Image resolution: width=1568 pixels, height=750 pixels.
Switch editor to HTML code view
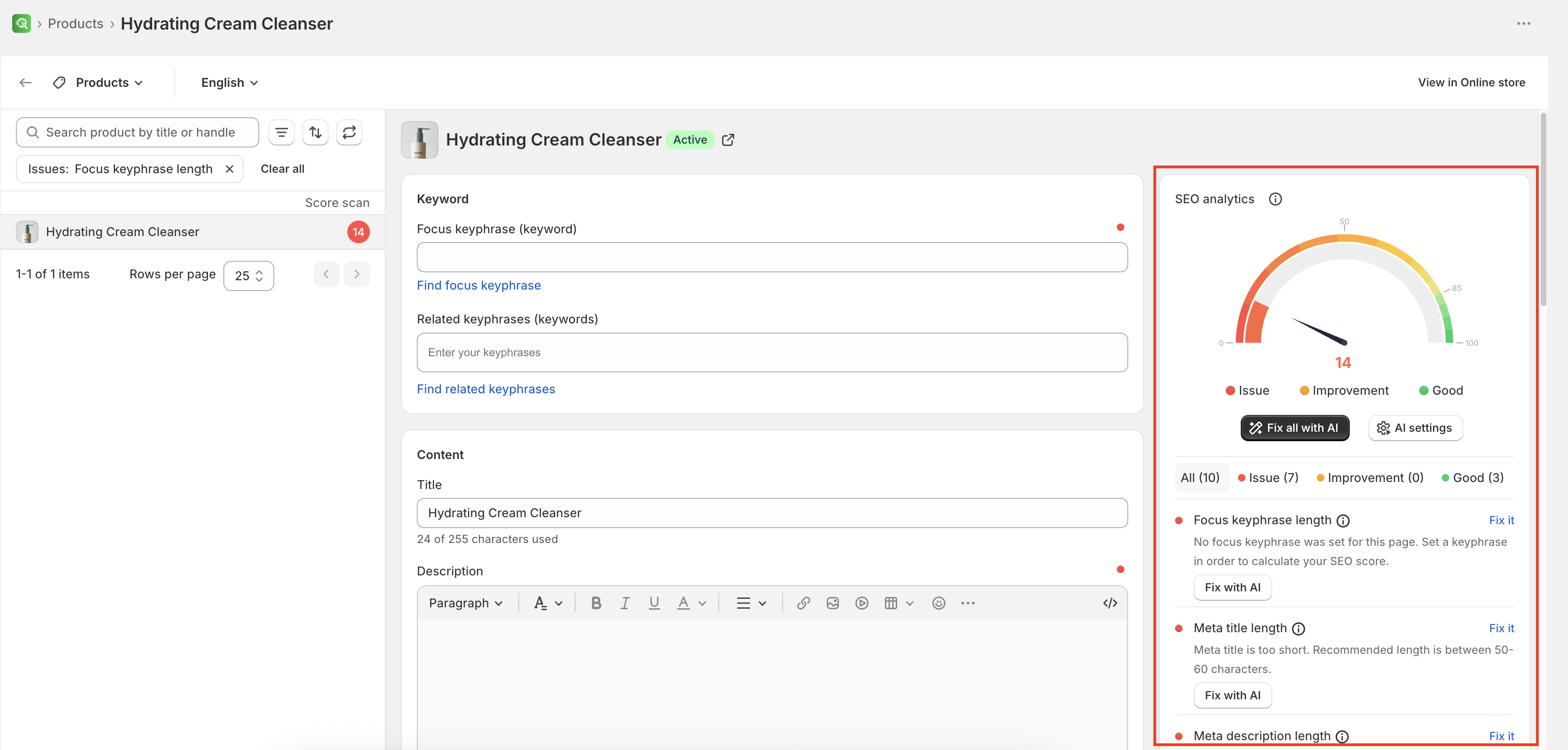coord(1110,603)
